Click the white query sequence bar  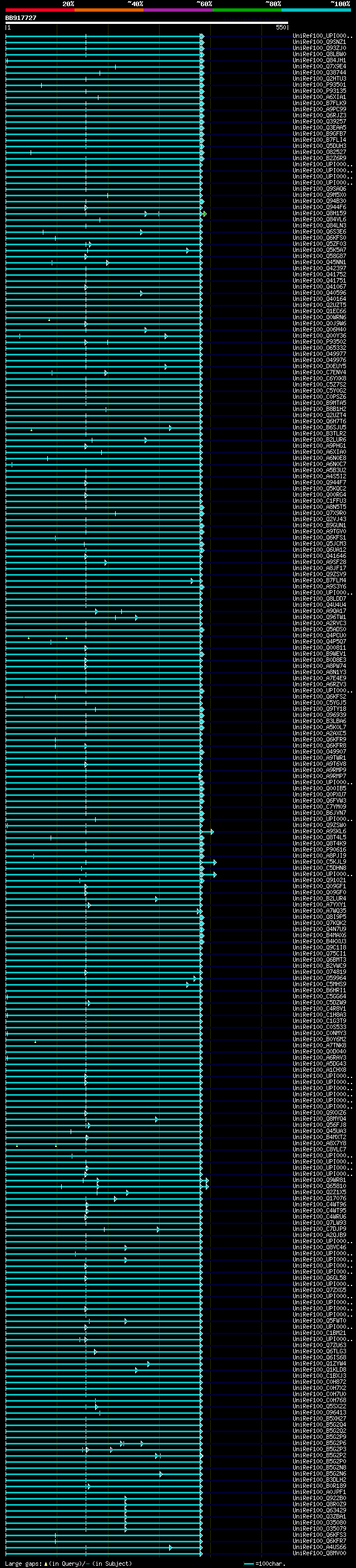pyautogui.click(x=147, y=23)
